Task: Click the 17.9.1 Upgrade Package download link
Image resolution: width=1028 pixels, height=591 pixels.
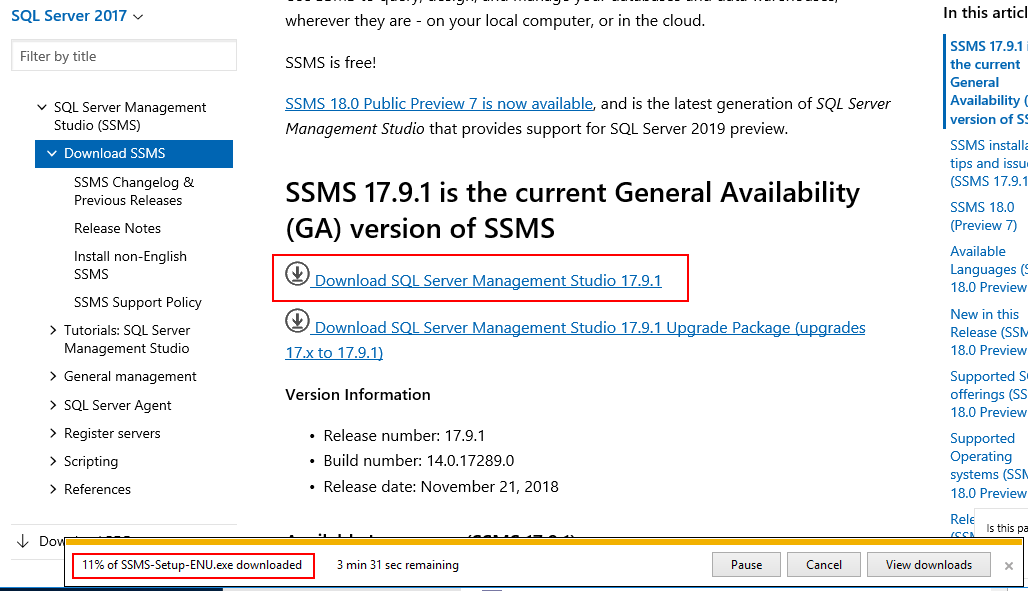Action: (575, 340)
